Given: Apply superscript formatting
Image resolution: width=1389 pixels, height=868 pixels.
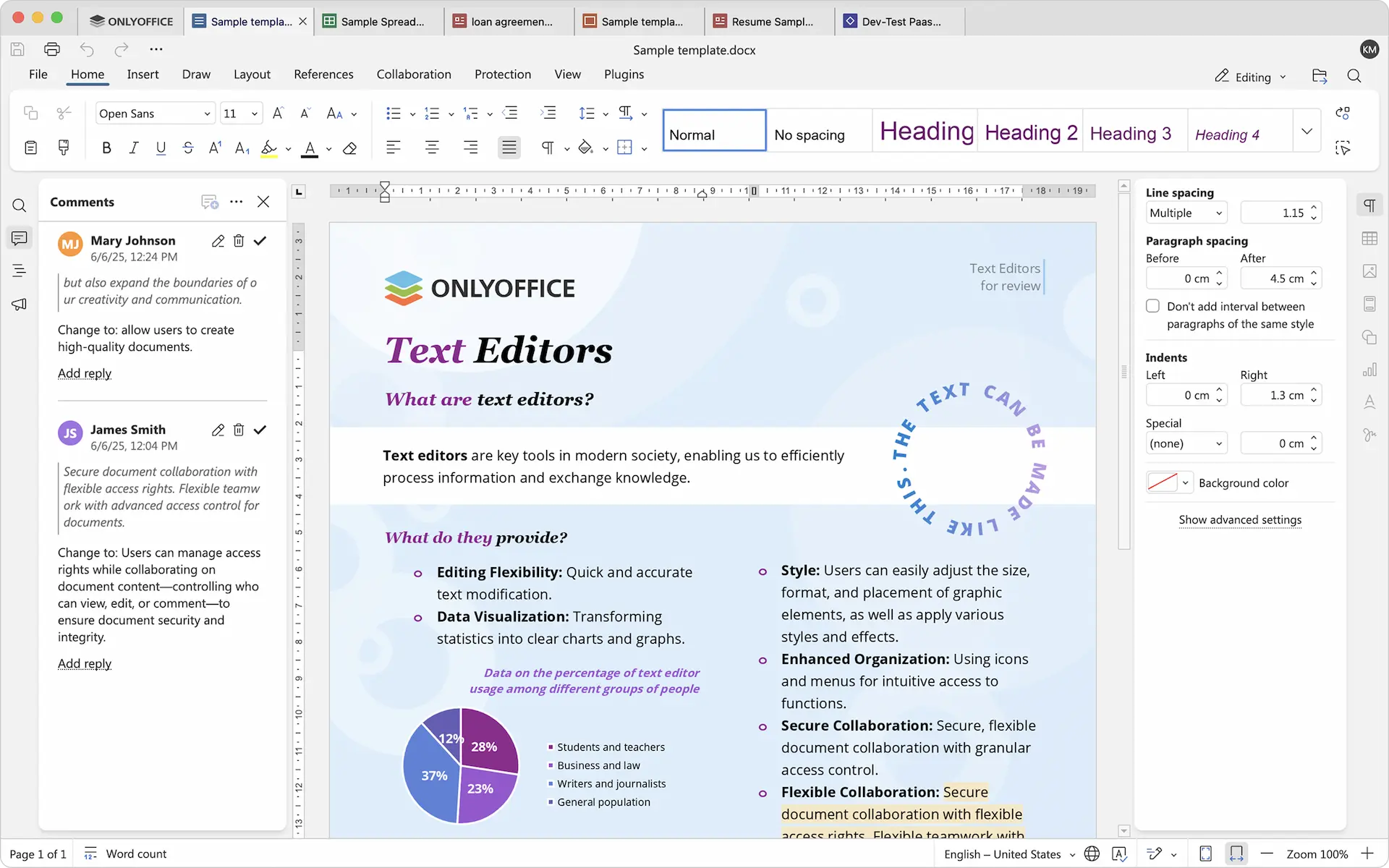Looking at the screenshot, I should [215, 148].
